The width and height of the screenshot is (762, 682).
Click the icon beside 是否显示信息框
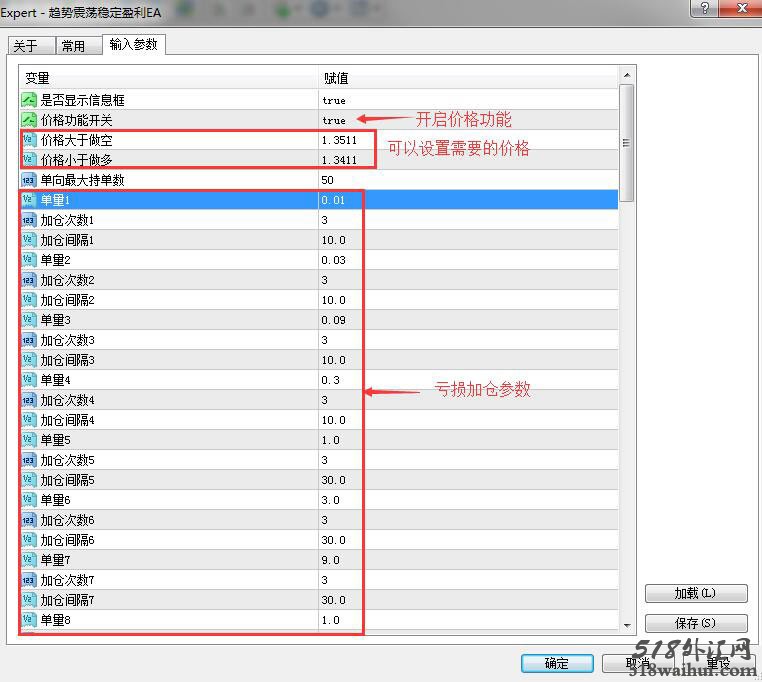pos(29,100)
